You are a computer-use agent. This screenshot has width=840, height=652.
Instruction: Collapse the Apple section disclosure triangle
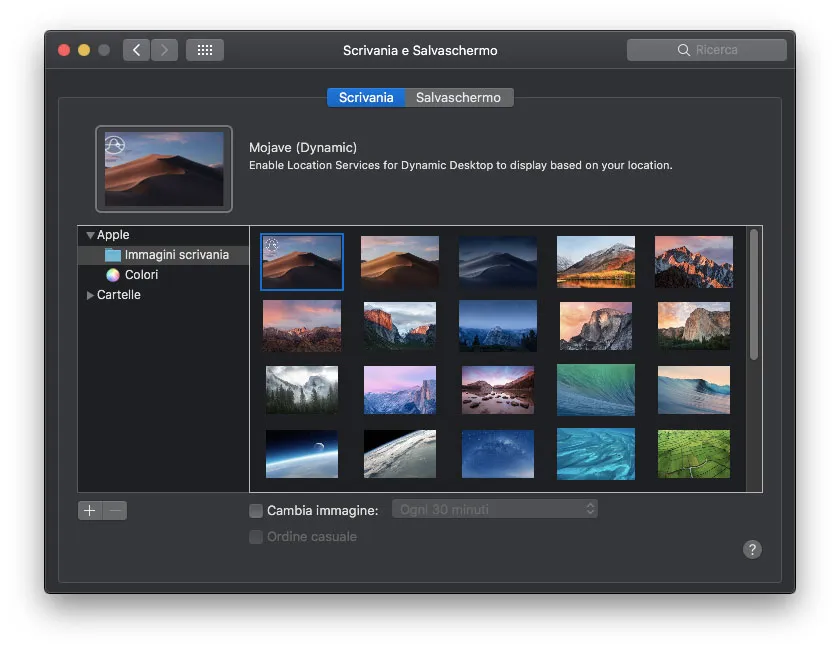coord(89,234)
